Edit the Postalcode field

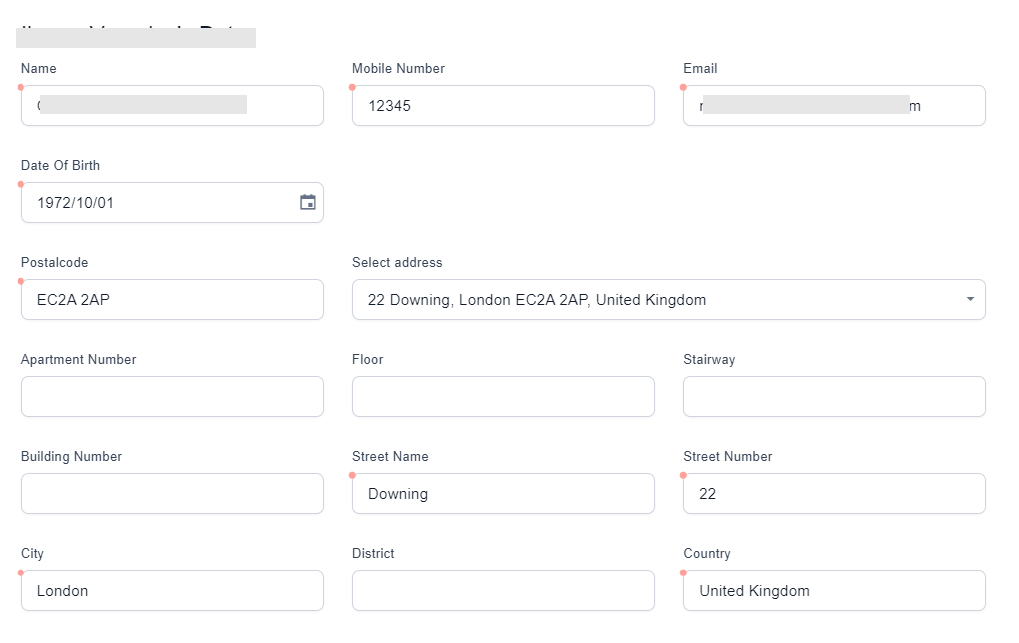tap(172, 299)
